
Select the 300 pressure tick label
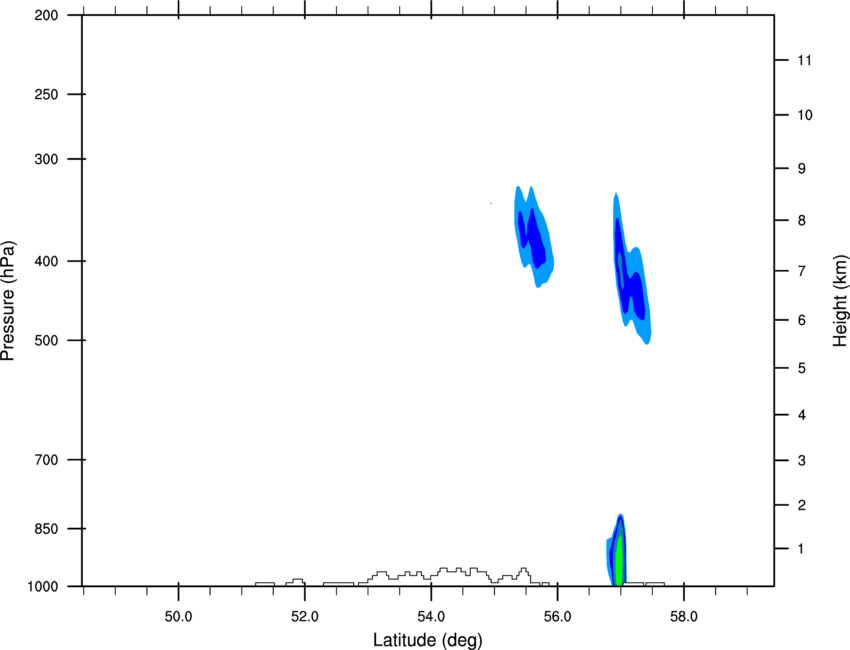(46, 159)
